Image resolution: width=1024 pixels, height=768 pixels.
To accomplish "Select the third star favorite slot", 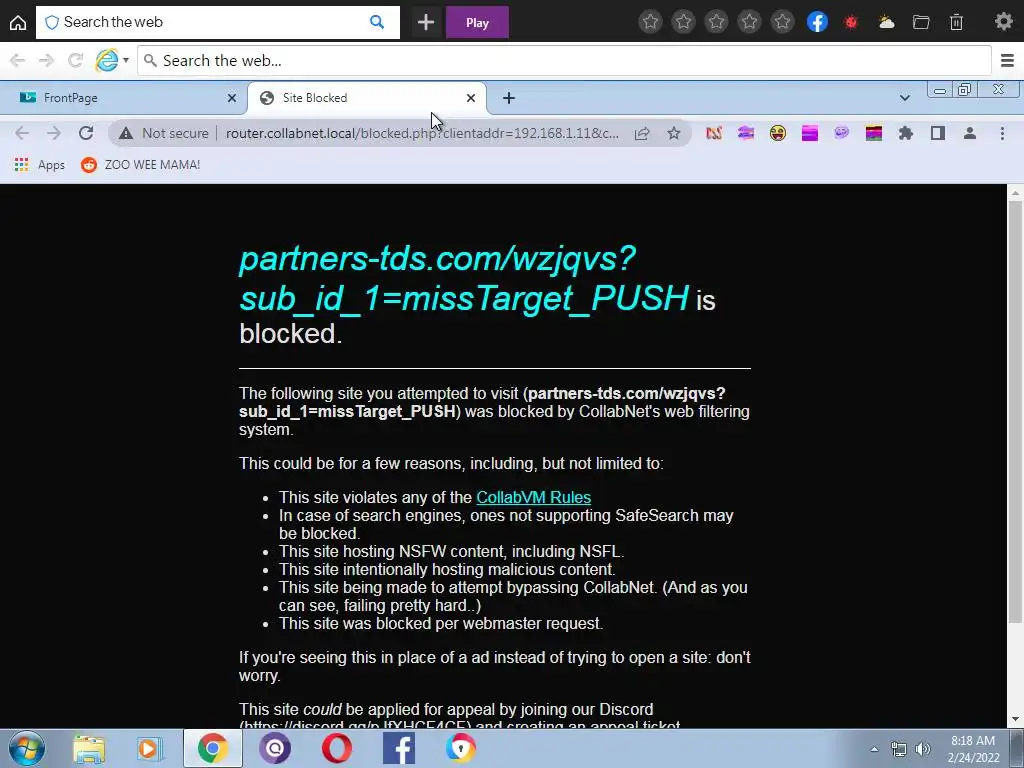I will click(x=716, y=22).
